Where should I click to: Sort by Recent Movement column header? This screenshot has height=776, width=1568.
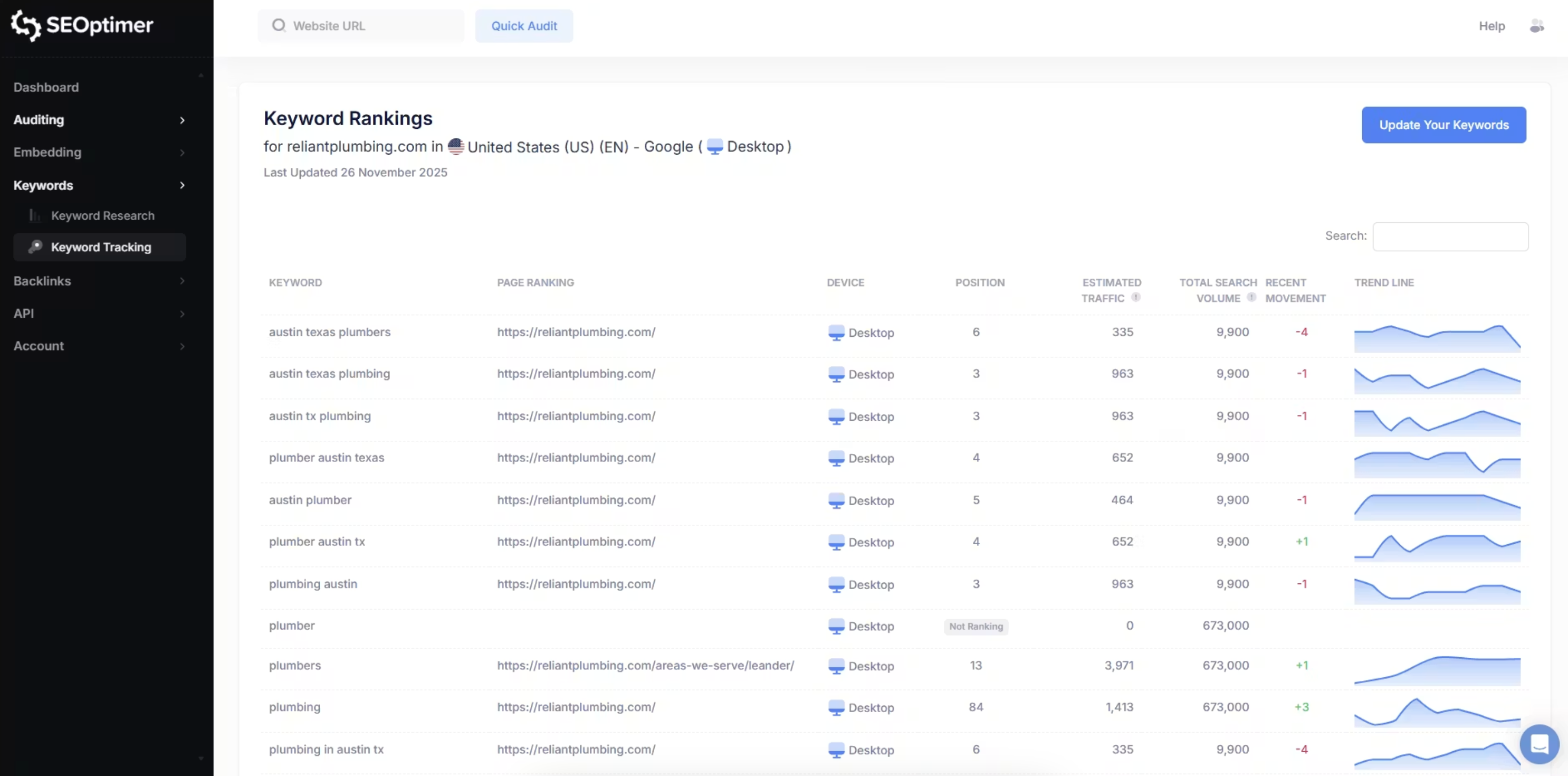1295,290
